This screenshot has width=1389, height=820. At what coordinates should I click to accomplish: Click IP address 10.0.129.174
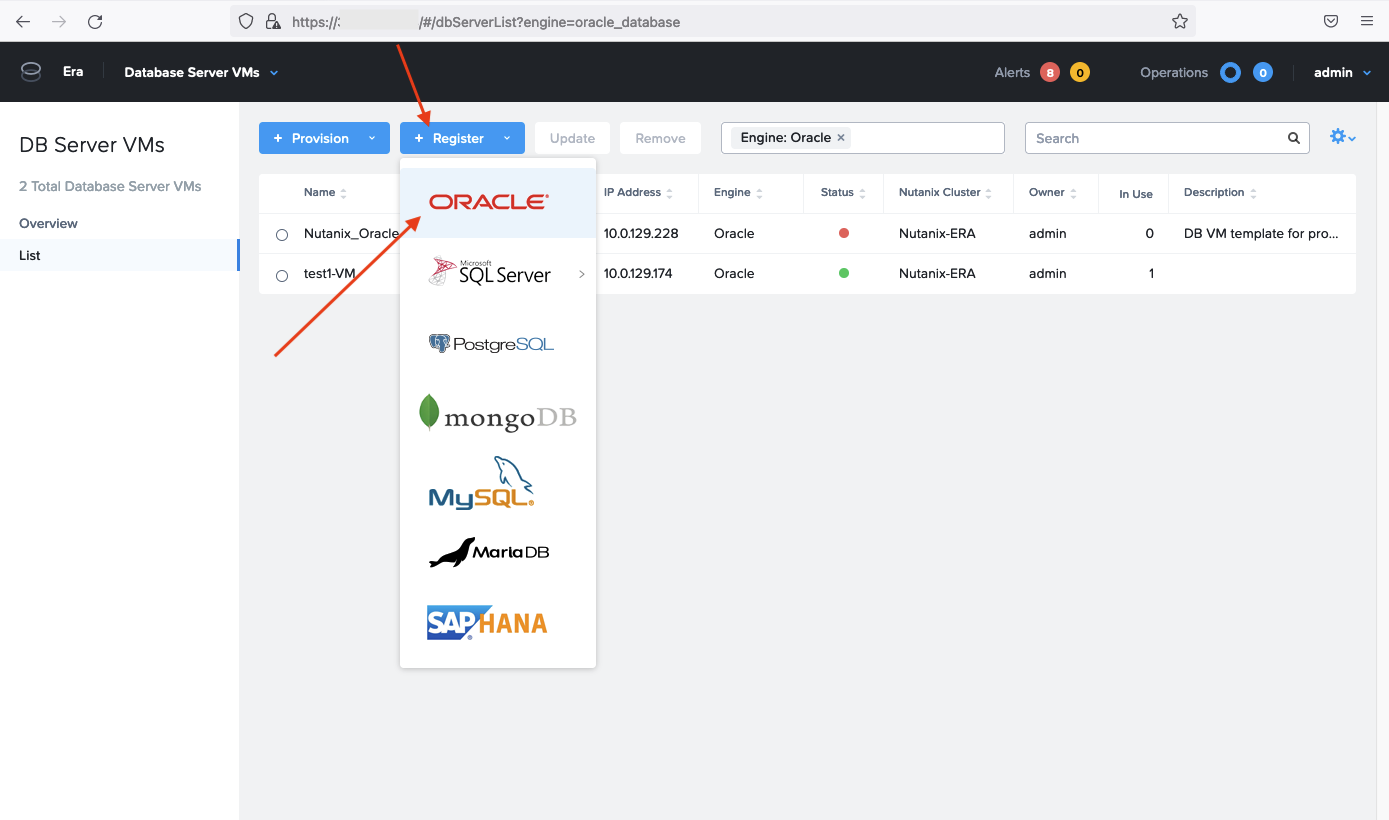click(638, 273)
